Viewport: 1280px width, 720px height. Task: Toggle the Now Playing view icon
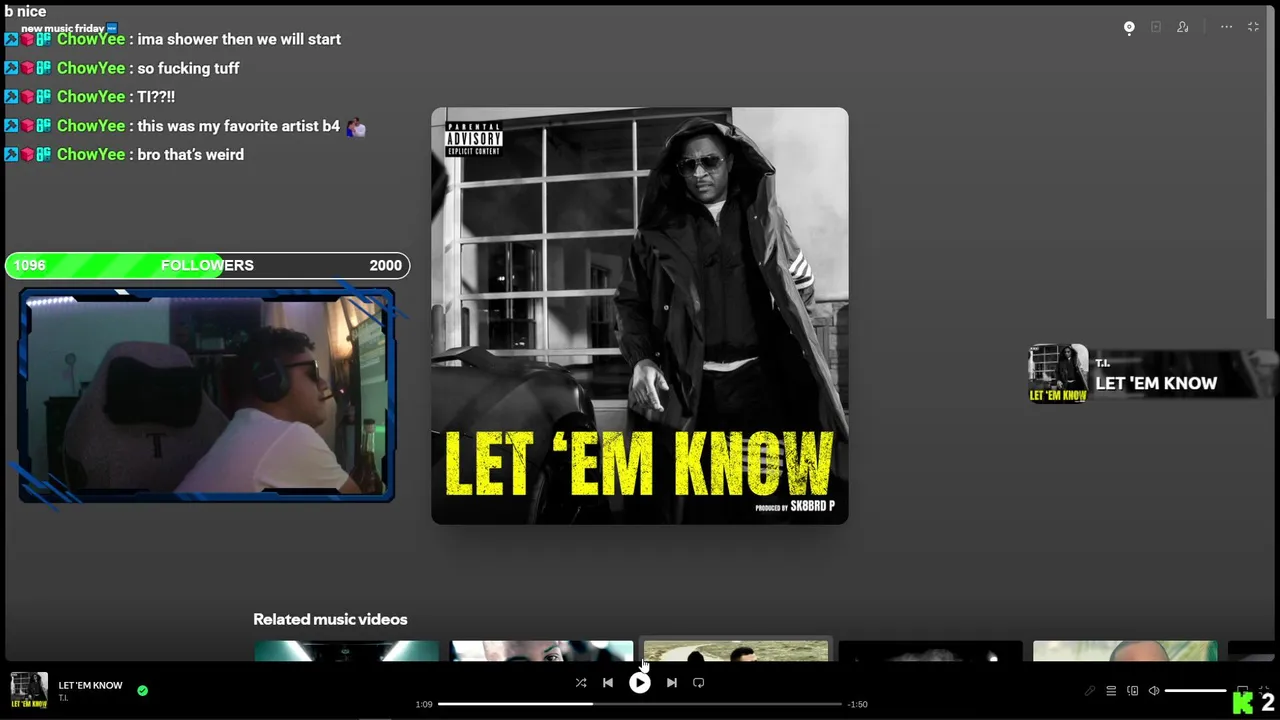[1129, 27]
